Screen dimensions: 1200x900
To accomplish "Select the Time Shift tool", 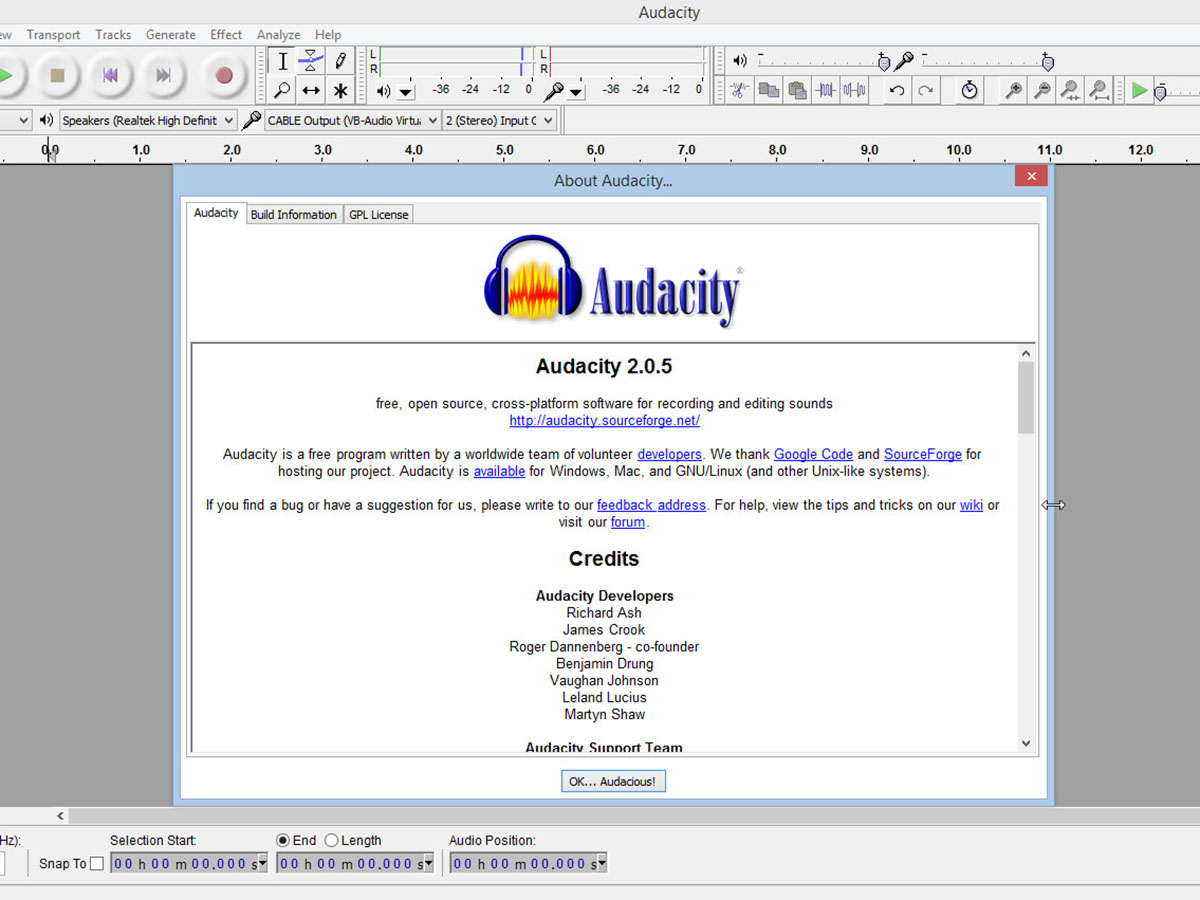I will click(311, 90).
